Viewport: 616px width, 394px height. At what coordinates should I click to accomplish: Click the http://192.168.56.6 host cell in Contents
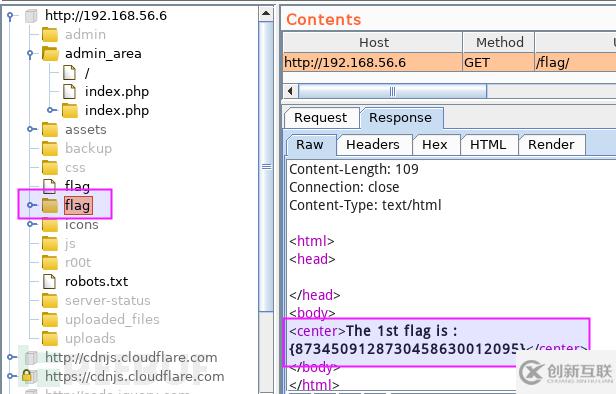pos(372,63)
